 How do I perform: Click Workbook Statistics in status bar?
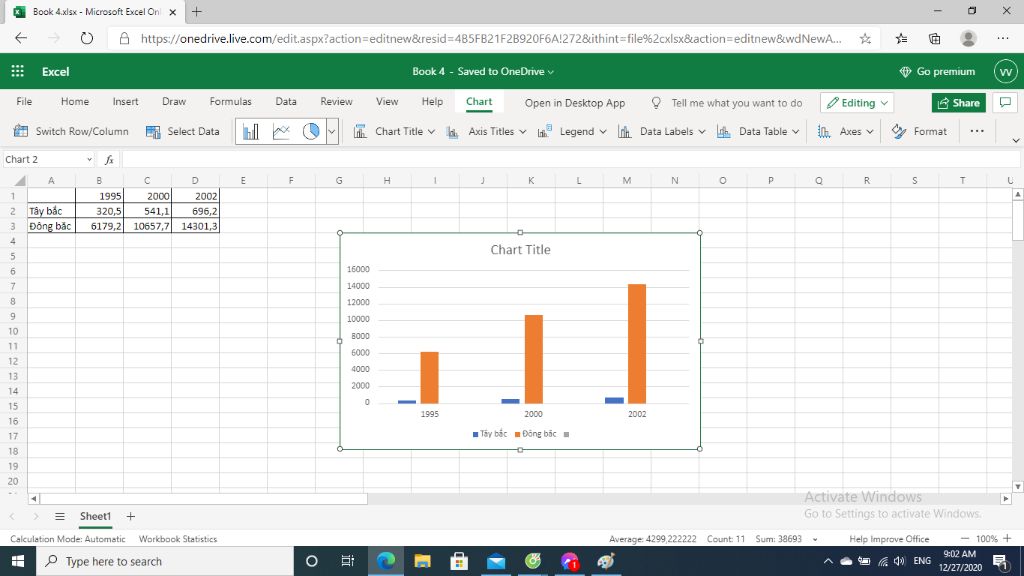[178, 539]
